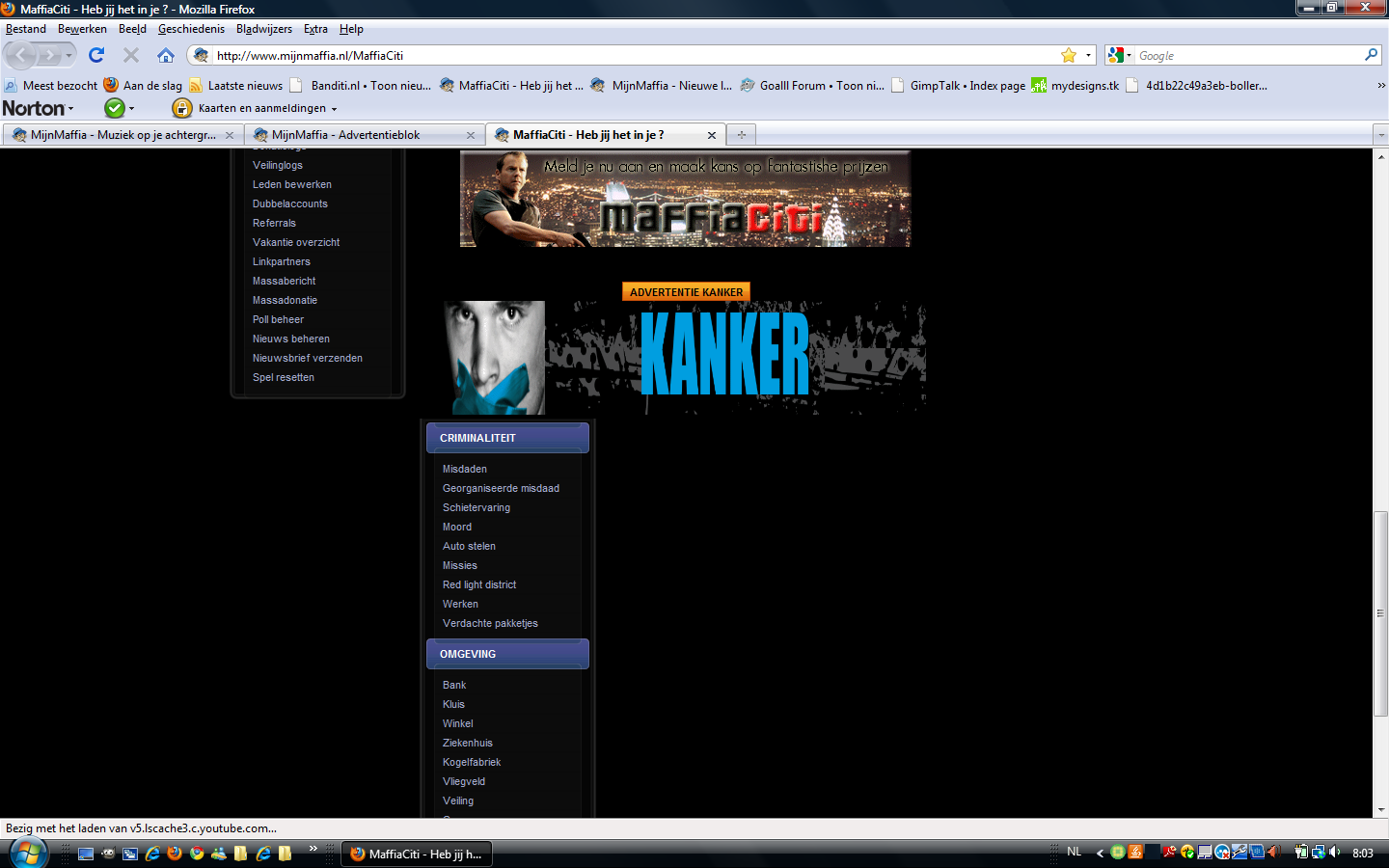Expand bookmarks toolbar overflow chevron
1389x868 pixels.
1381,85
